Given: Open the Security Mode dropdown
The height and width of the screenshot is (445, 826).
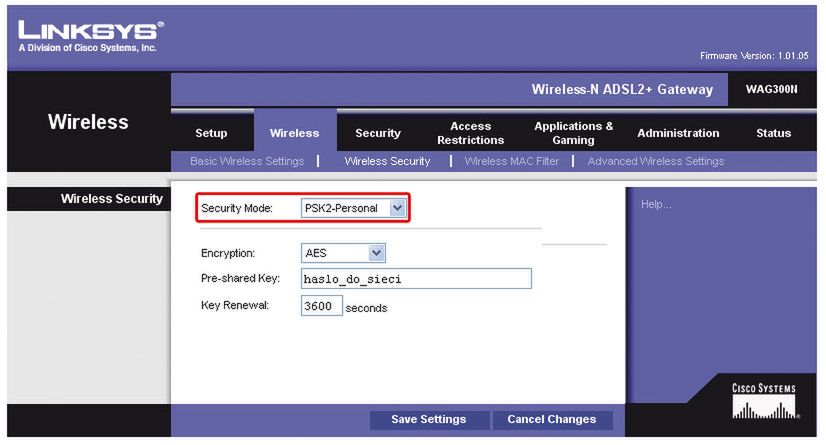Looking at the screenshot, I should tap(354, 208).
